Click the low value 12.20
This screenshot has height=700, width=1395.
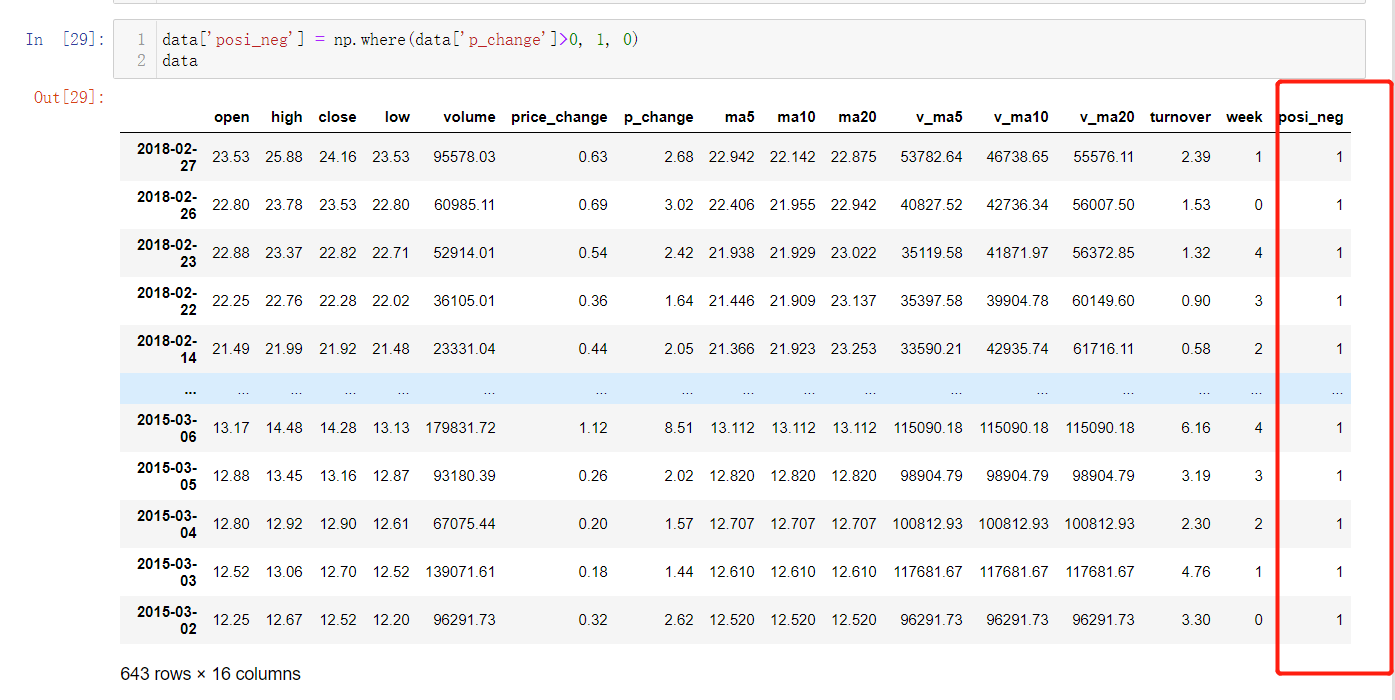(391, 619)
